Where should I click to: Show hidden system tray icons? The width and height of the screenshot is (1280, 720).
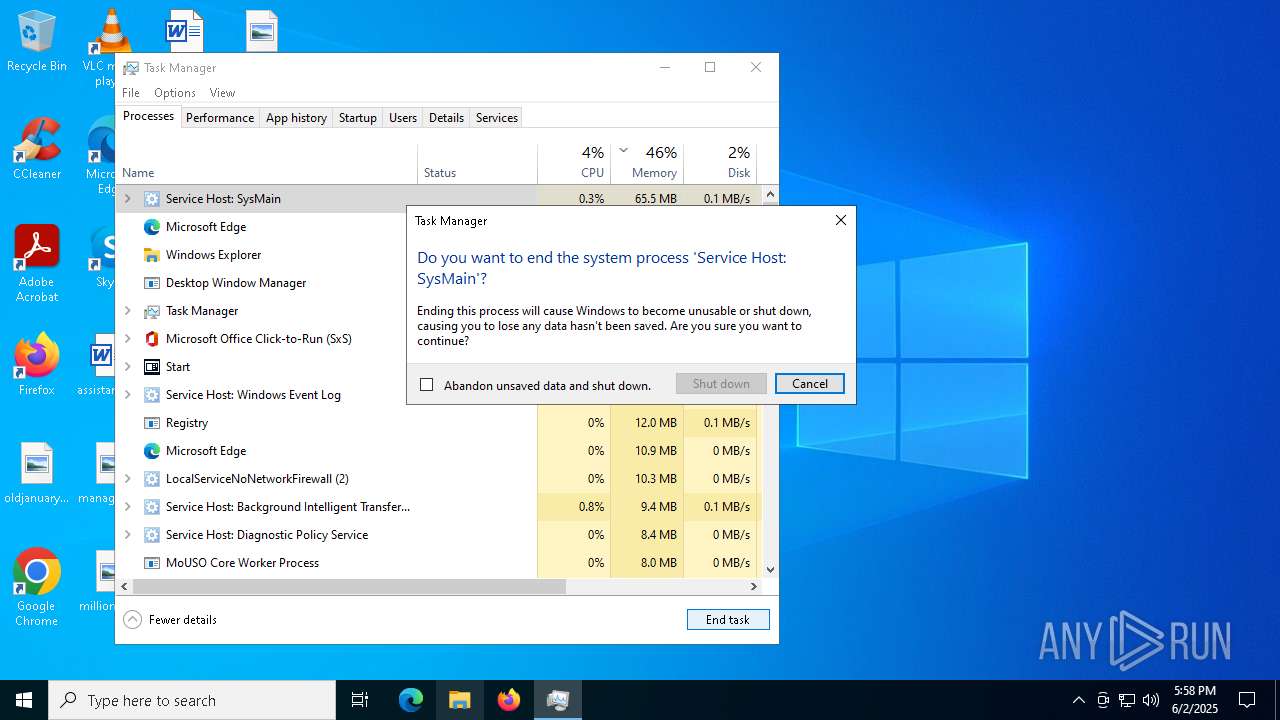pyautogui.click(x=1078, y=700)
